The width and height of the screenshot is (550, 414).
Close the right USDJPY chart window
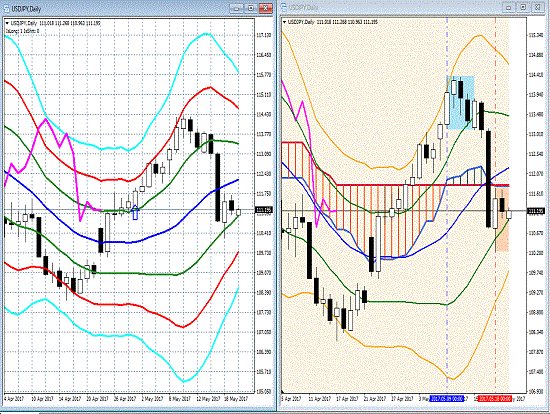click(538, 7)
